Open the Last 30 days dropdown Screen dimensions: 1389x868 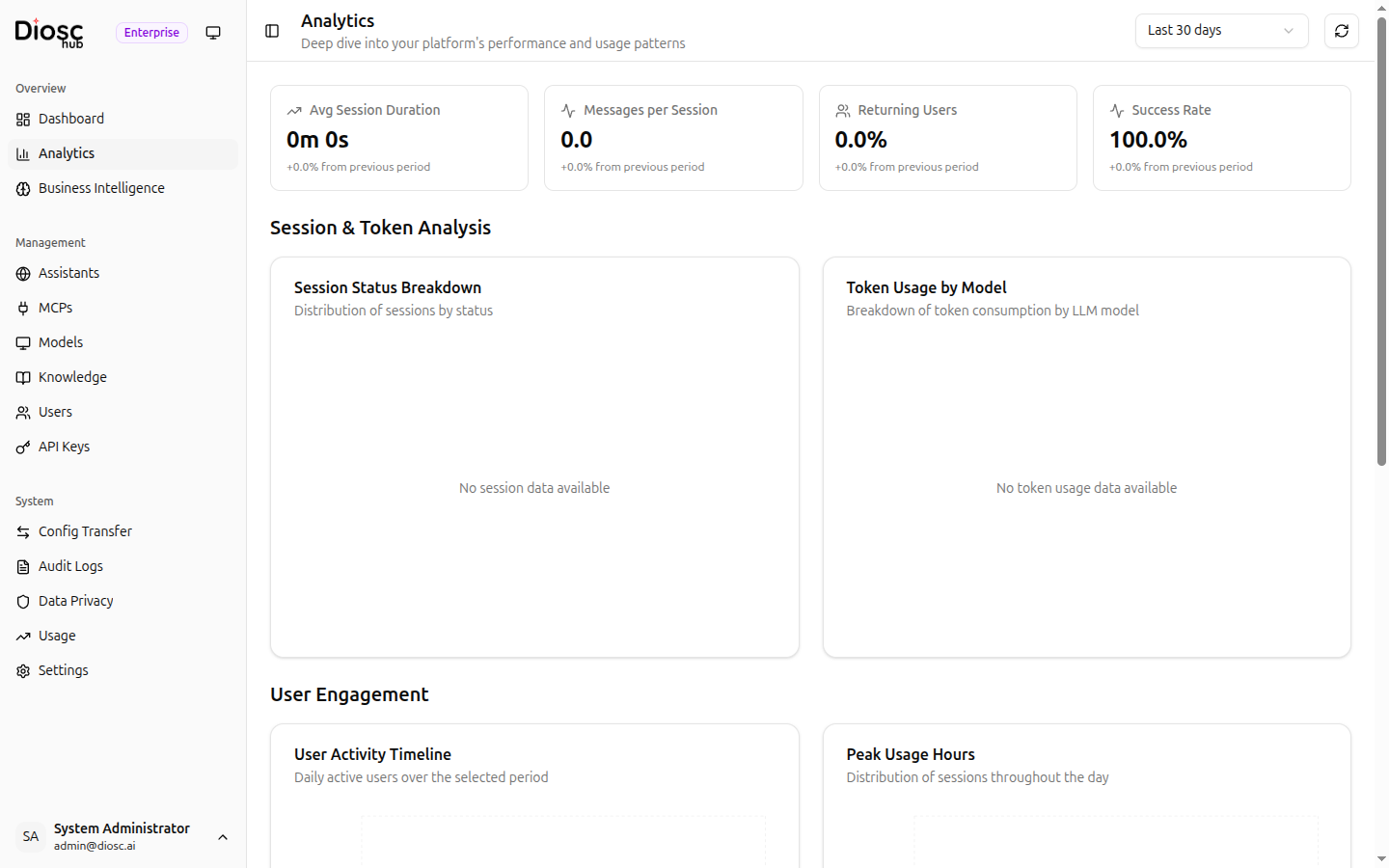point(1221,31)
